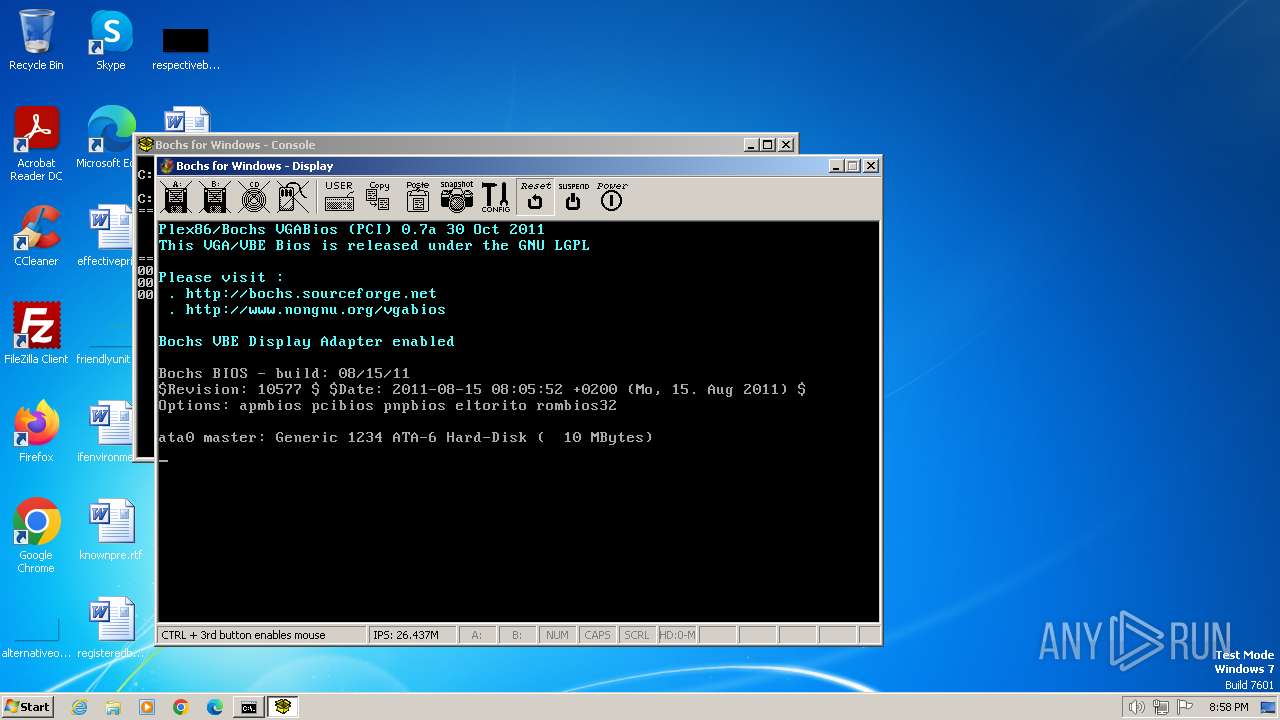Minimize the Bochs Display window
Viewport: 1280px width, 720px height.
(837, 166)
